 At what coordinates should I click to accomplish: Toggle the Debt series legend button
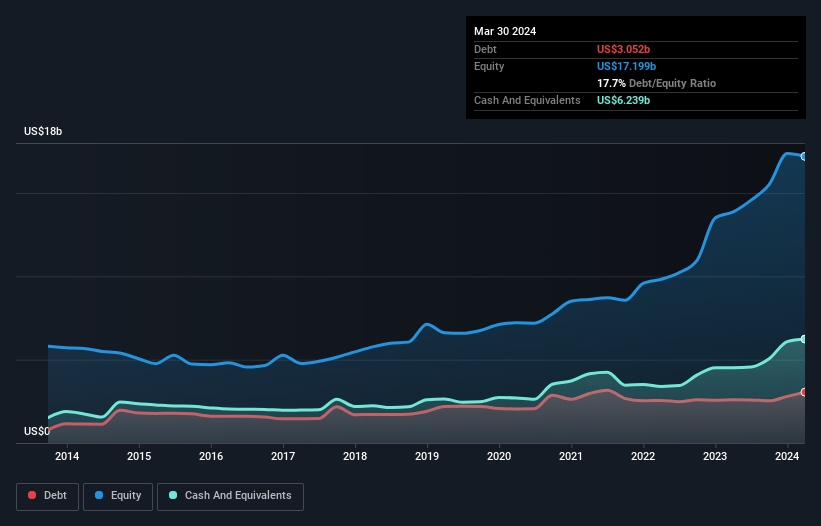[x=48, y=496]
